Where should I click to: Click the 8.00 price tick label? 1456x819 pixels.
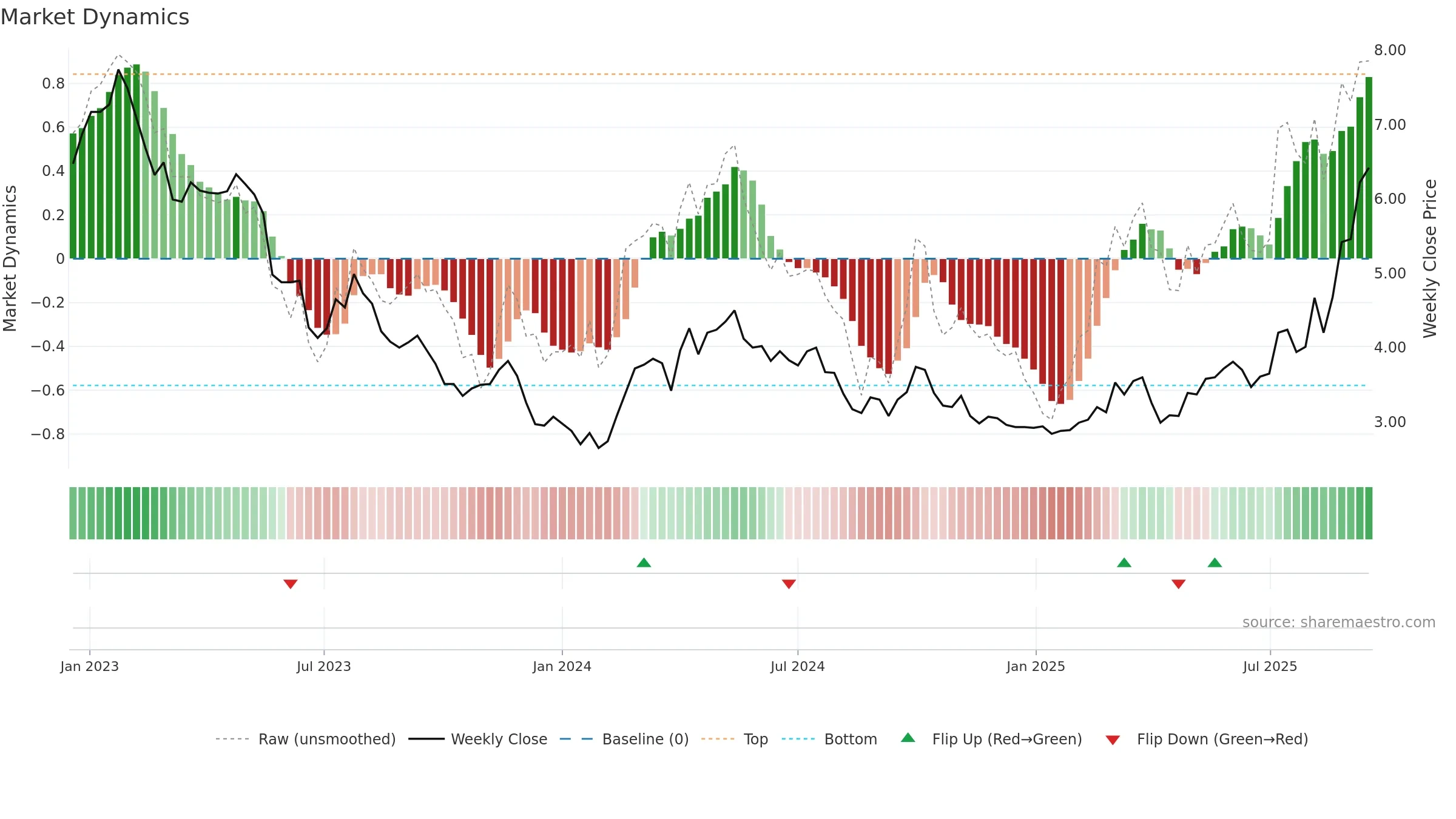tap(1390, 50)
